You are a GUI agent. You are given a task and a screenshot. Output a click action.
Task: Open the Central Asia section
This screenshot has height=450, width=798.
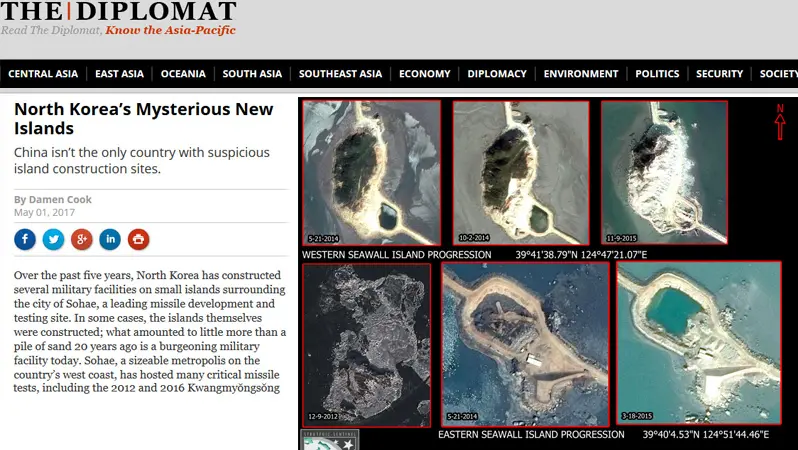point(43,74)
